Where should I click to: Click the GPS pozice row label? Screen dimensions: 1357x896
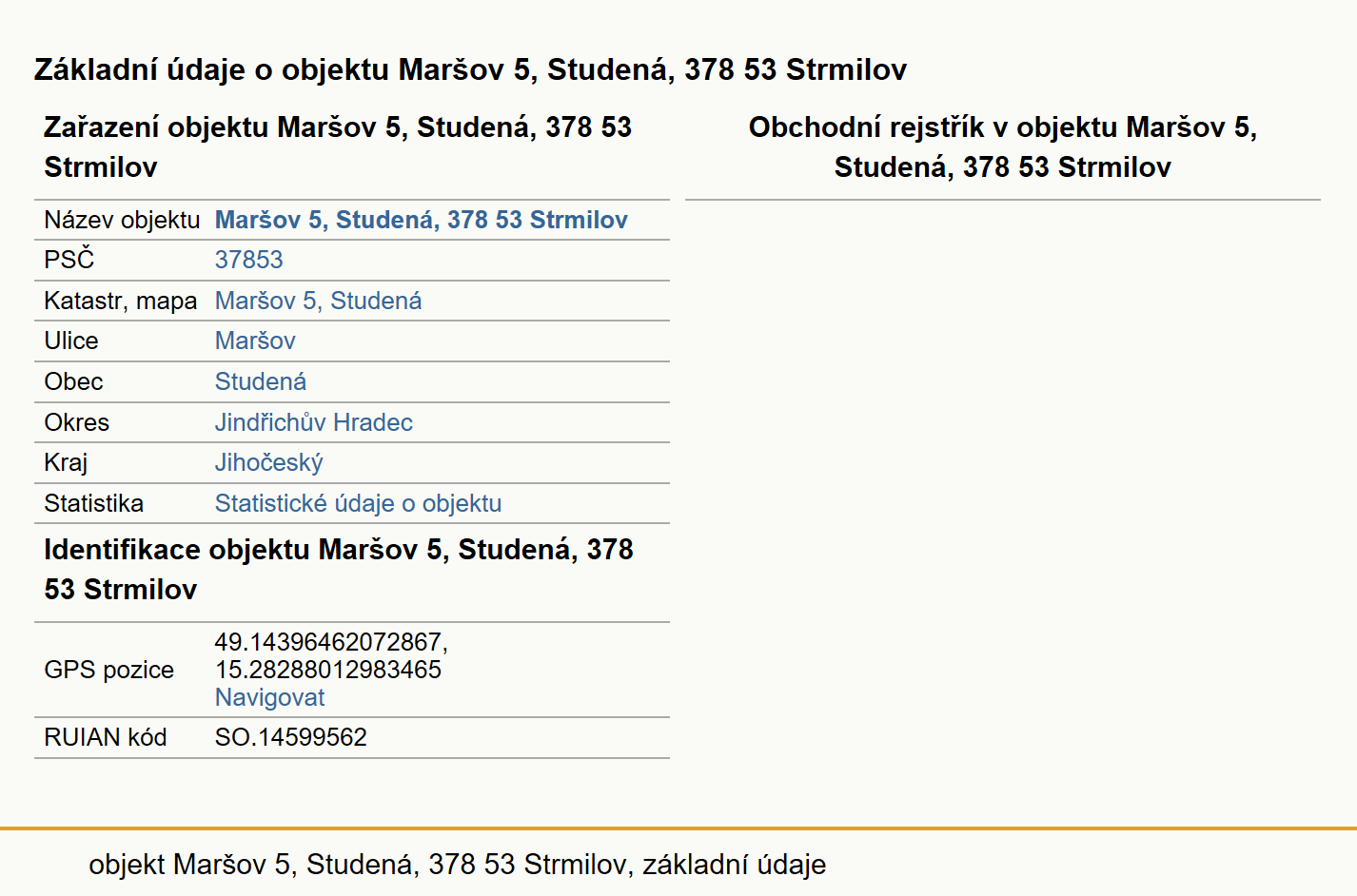[x=108, y=670]
